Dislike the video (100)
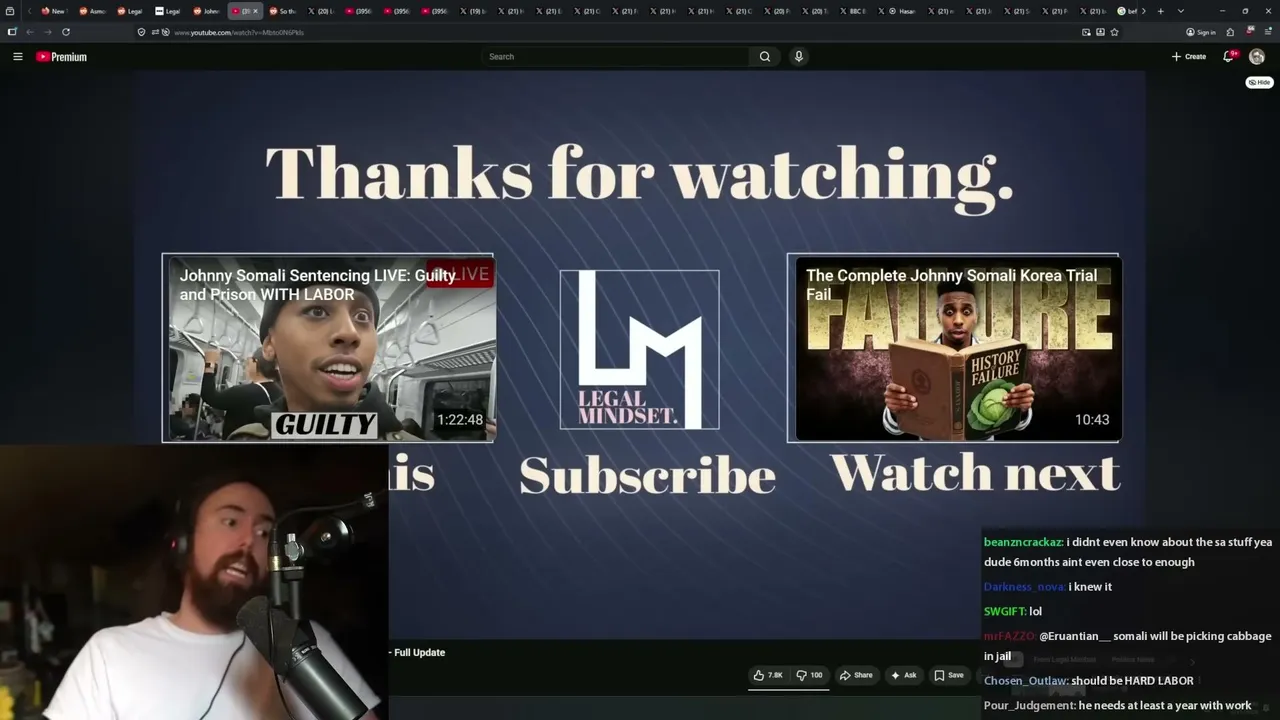The image size is (1280, 720). pyautogui.click(x=809, y=675)
